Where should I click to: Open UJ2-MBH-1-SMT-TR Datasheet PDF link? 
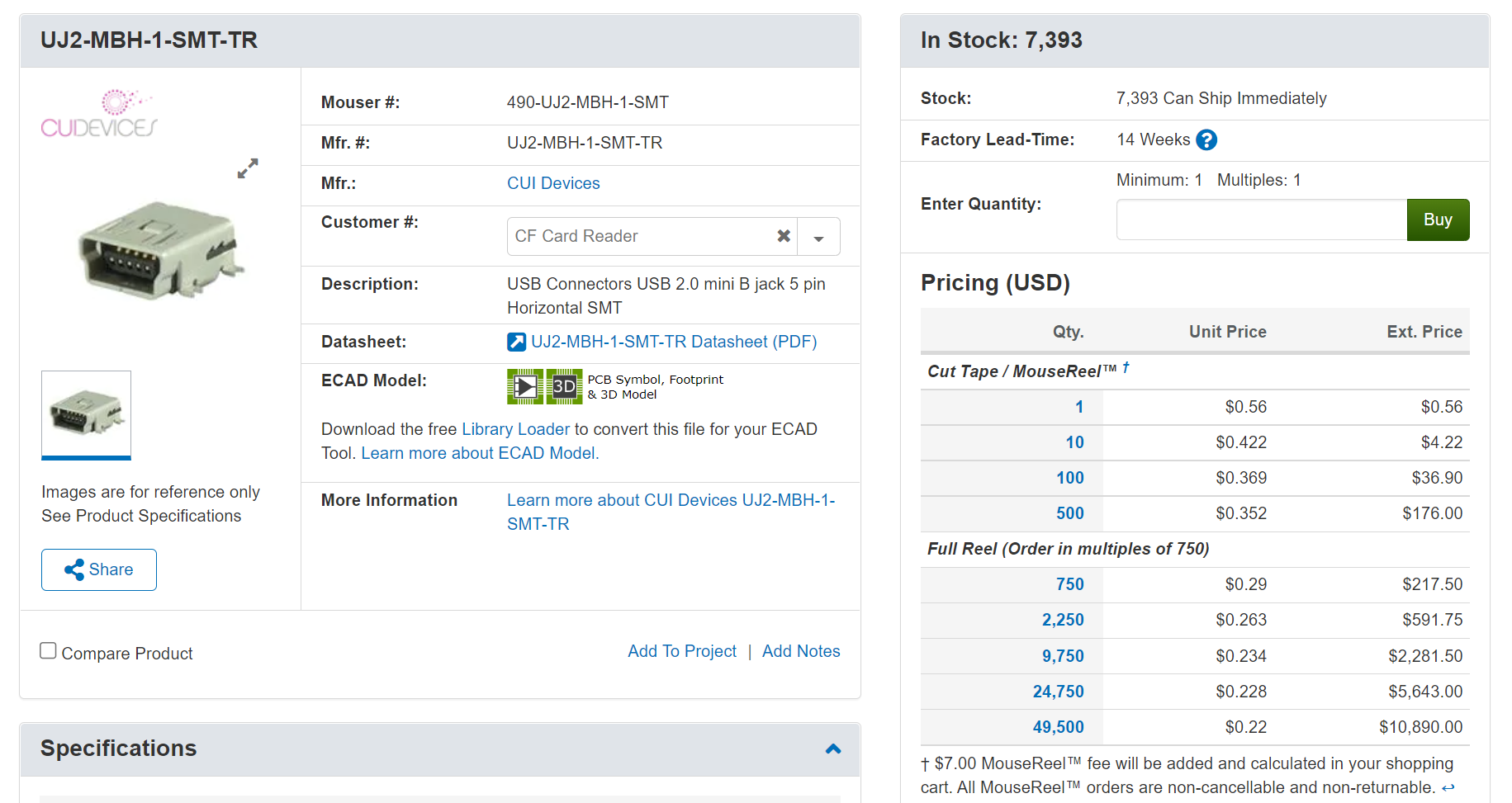coord(674,342)
